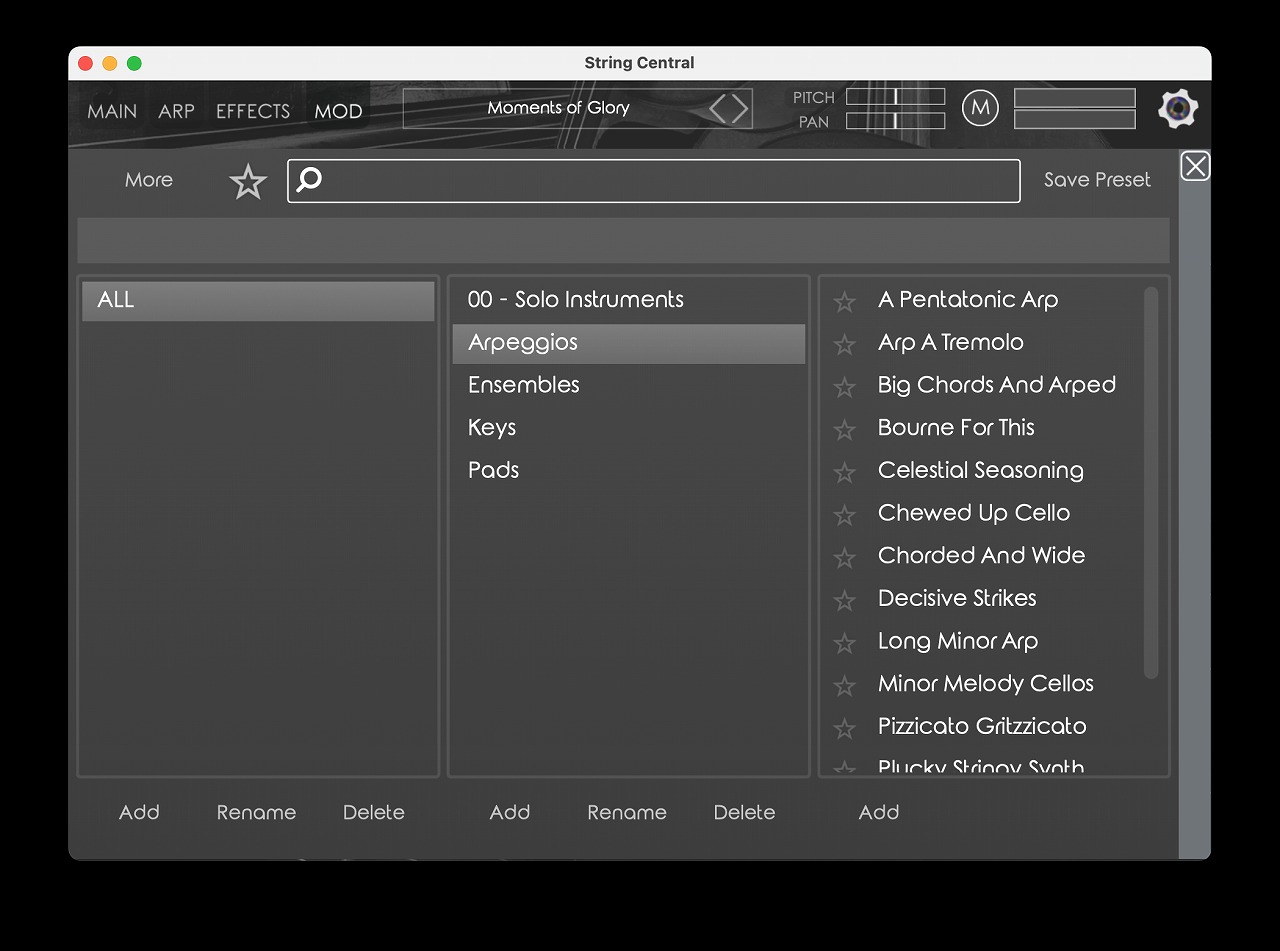Mark Decisive Strikes as favorite
This screenshot has width=1280, height=951.
(x=845, y=600)
